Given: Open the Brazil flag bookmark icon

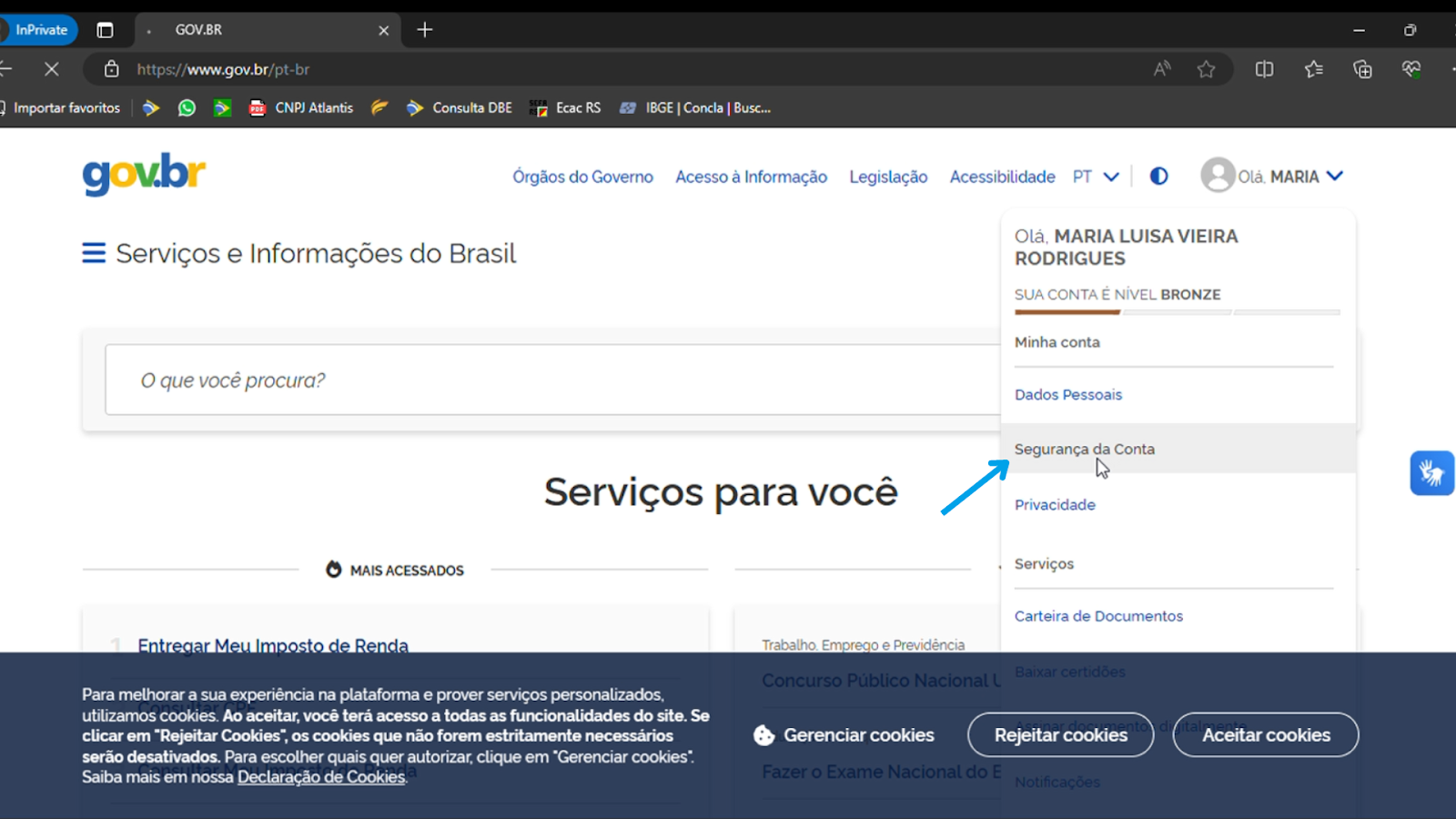Looking at the screenshot, I should 222,107.
